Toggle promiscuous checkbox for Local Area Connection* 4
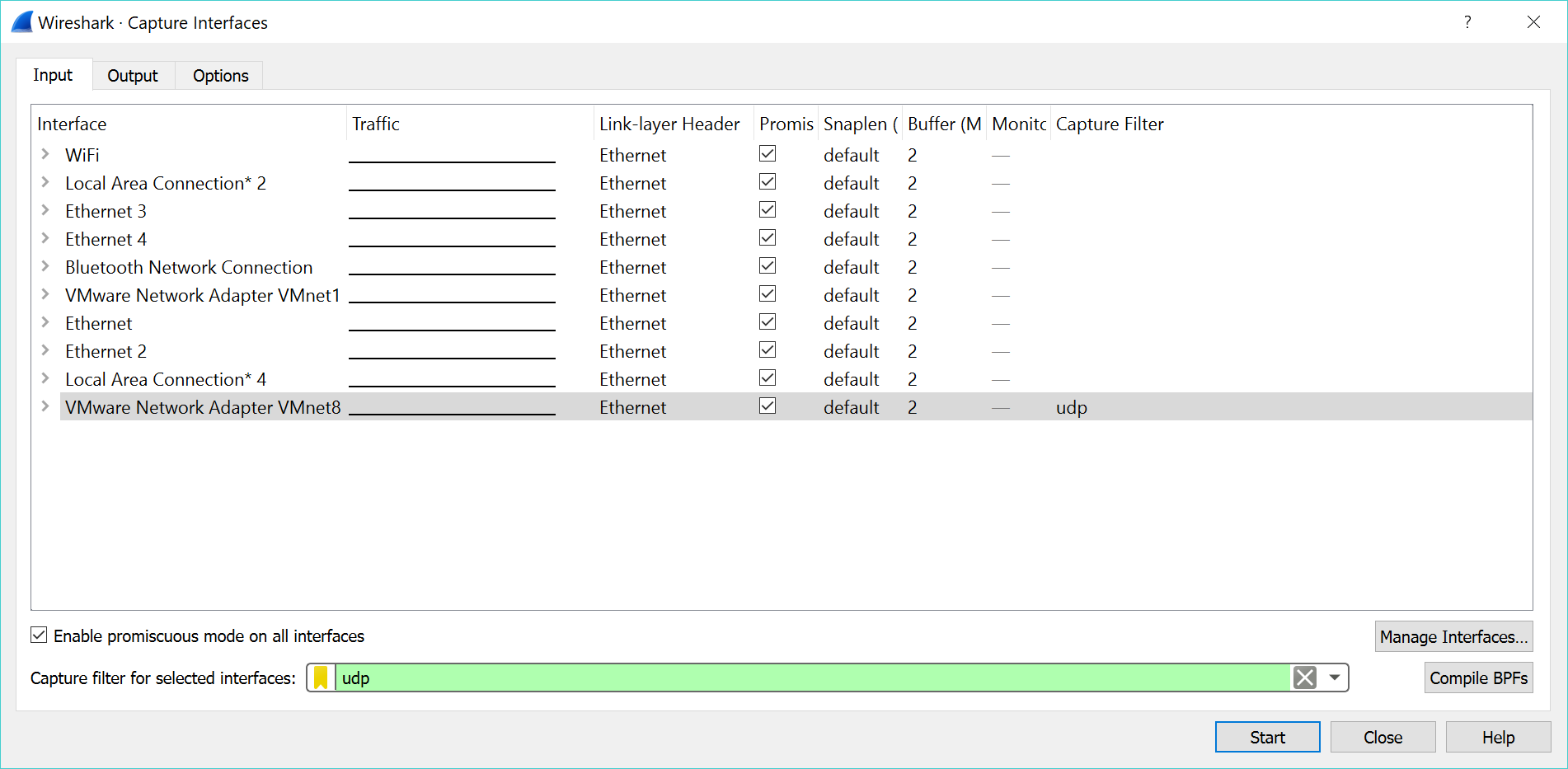 [x=768, y=378]
